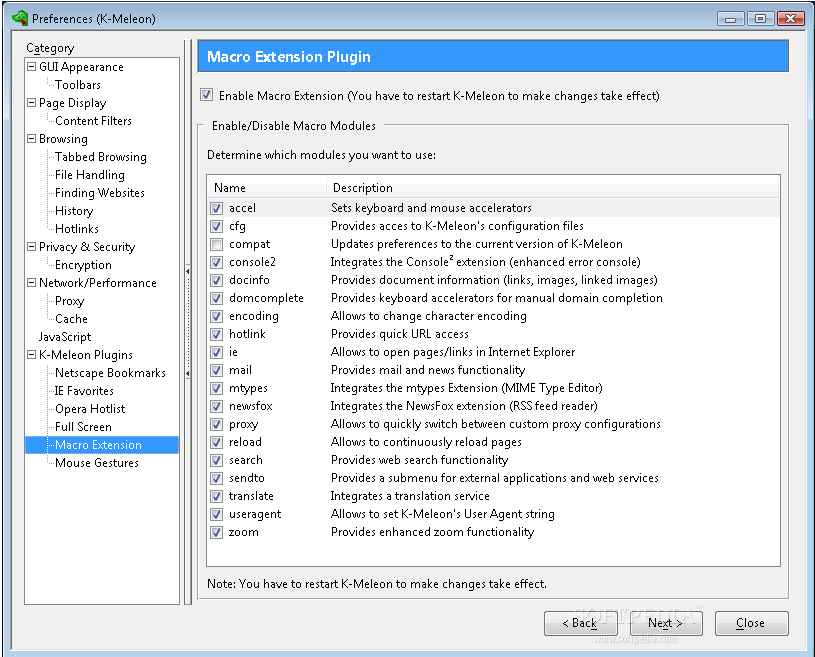Open the Content Filters category

[94, 121]
